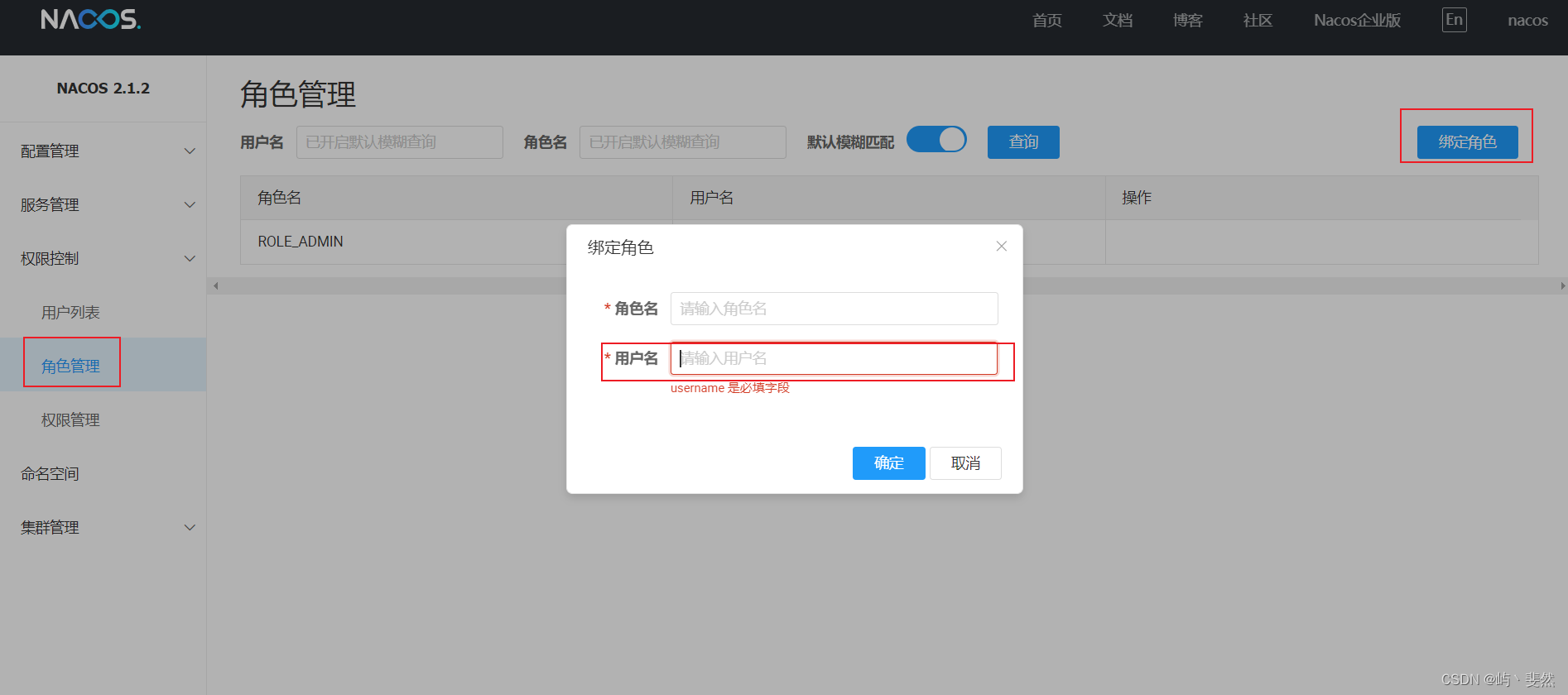Viewport: 1568px width, 695px height.
Task: Expand the 配置管理 menu chevron
Action: [x=190, y=151]
